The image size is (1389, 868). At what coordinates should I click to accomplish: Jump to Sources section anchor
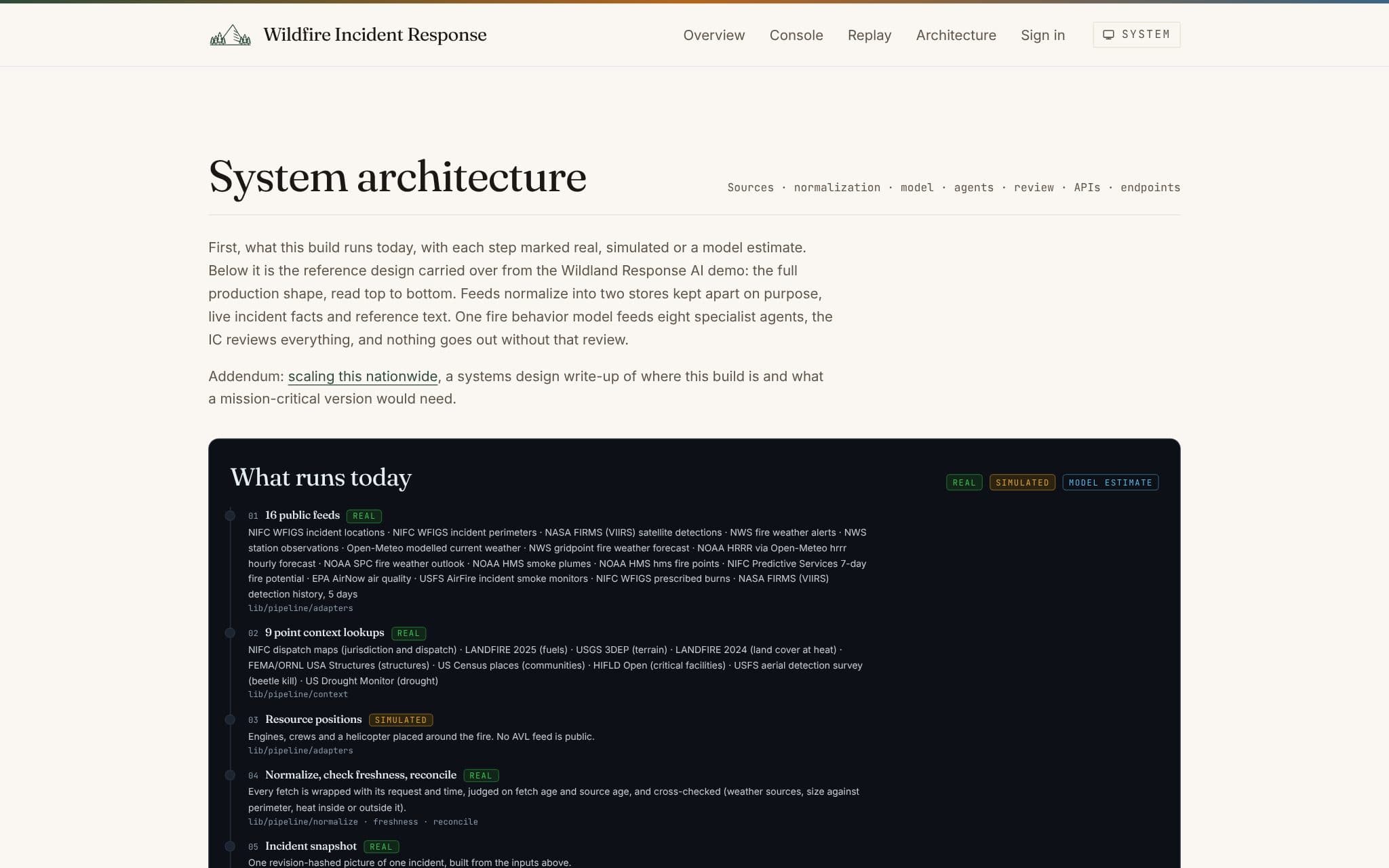[x=750, y=188]
